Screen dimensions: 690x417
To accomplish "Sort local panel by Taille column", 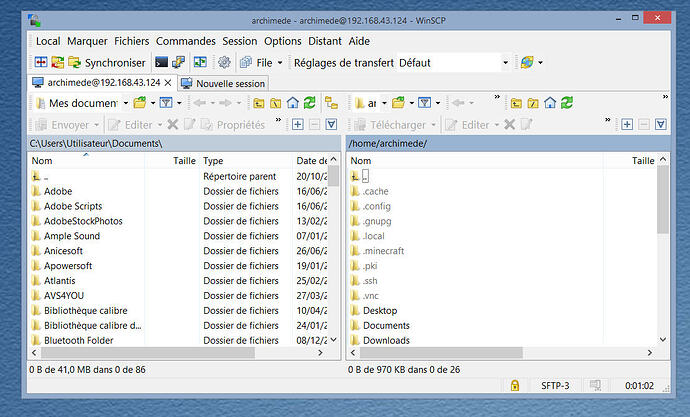I will pos(172,161).
